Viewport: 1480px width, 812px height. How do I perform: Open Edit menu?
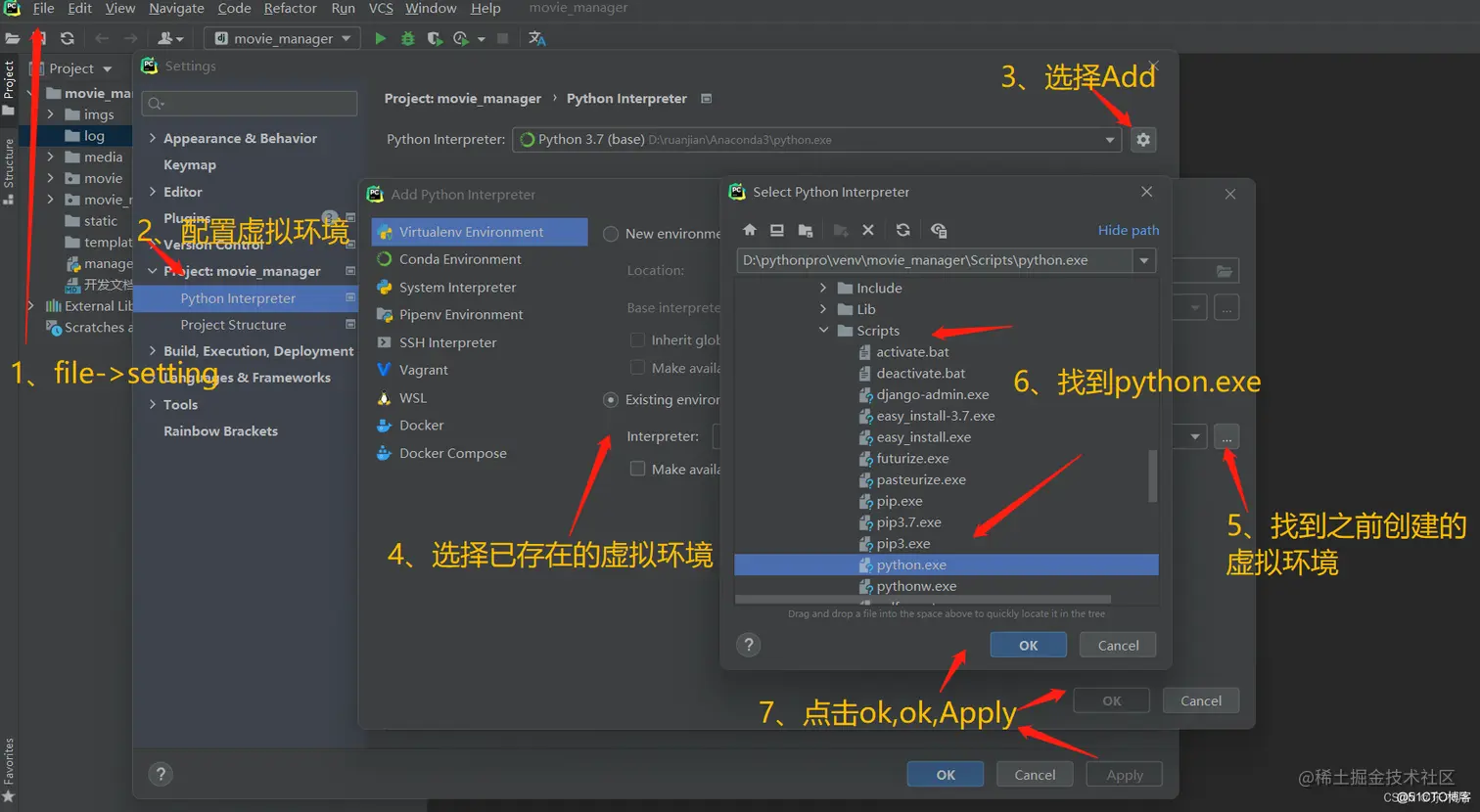pyautogui.click(x=79, y=8)
